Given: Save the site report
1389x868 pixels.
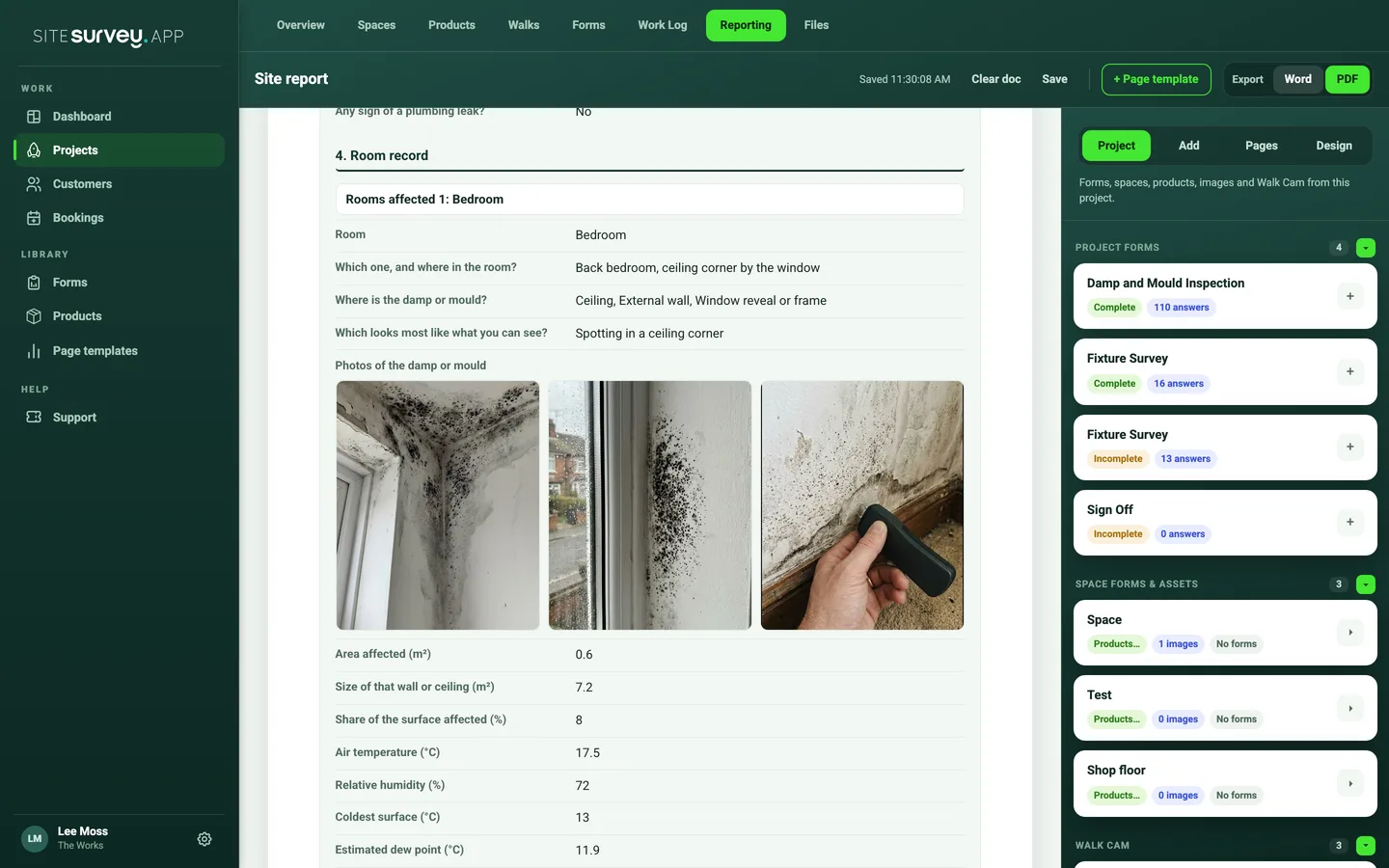Looking at the screenshot, I should [x=1054, y=79].
